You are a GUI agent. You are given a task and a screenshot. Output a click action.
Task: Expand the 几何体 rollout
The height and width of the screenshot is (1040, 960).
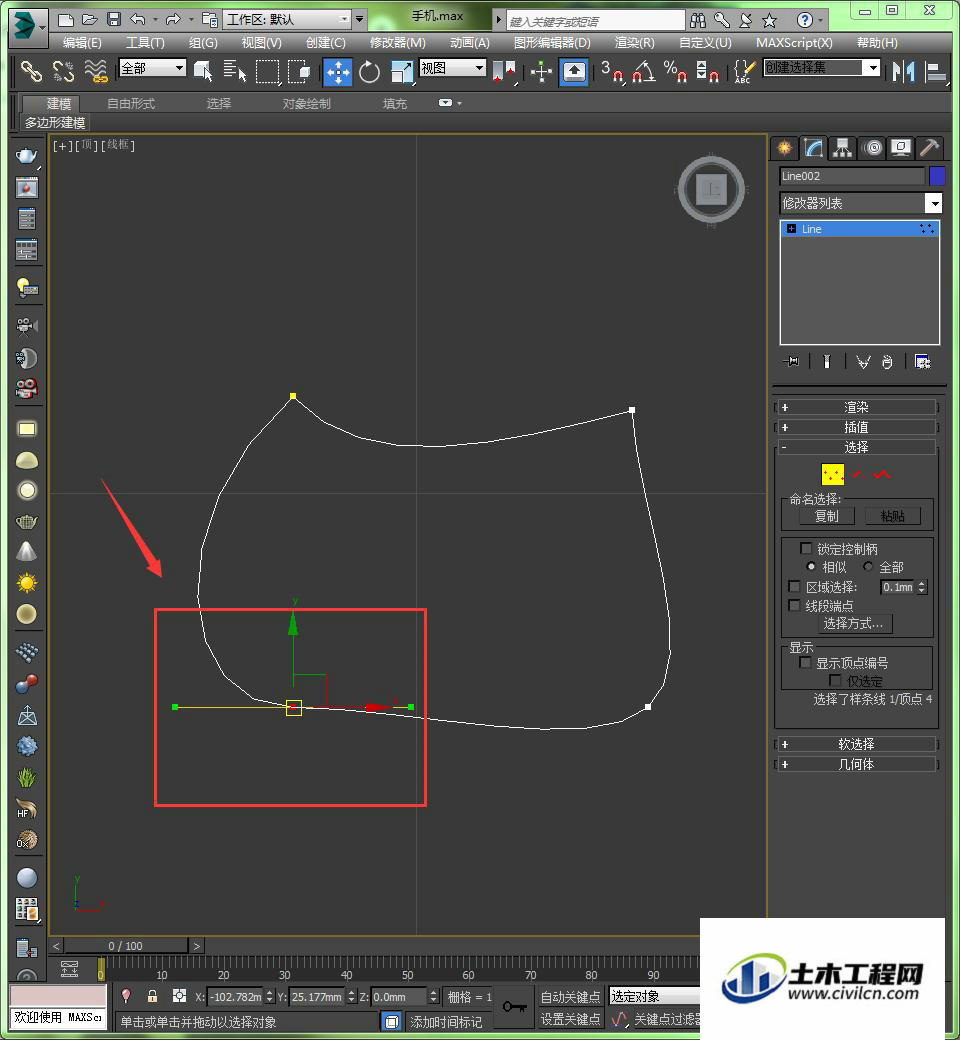tap(855, 764)
